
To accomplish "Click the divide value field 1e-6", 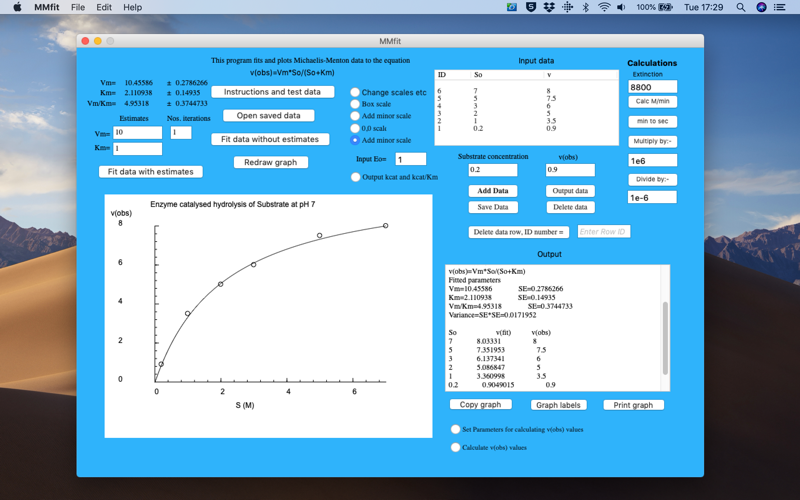I will (653, 197).
